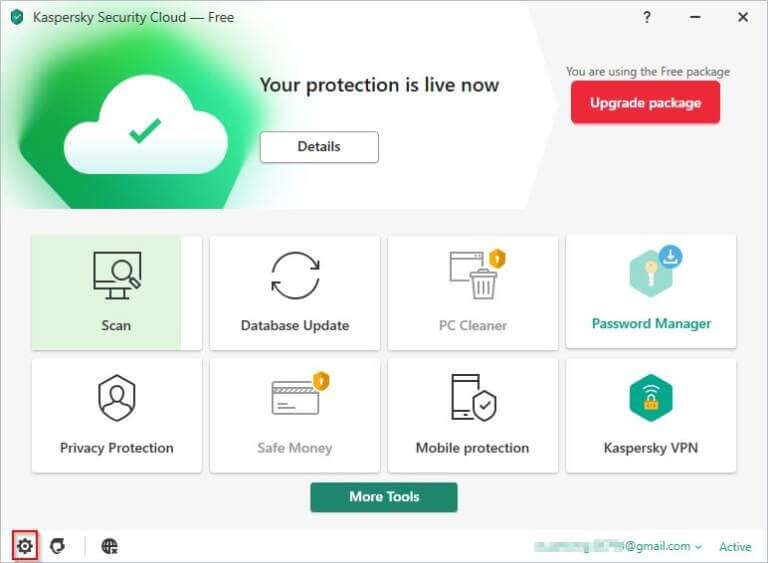Open settings via the gear icon
The image size is (768, 563).
click(25, 546)
